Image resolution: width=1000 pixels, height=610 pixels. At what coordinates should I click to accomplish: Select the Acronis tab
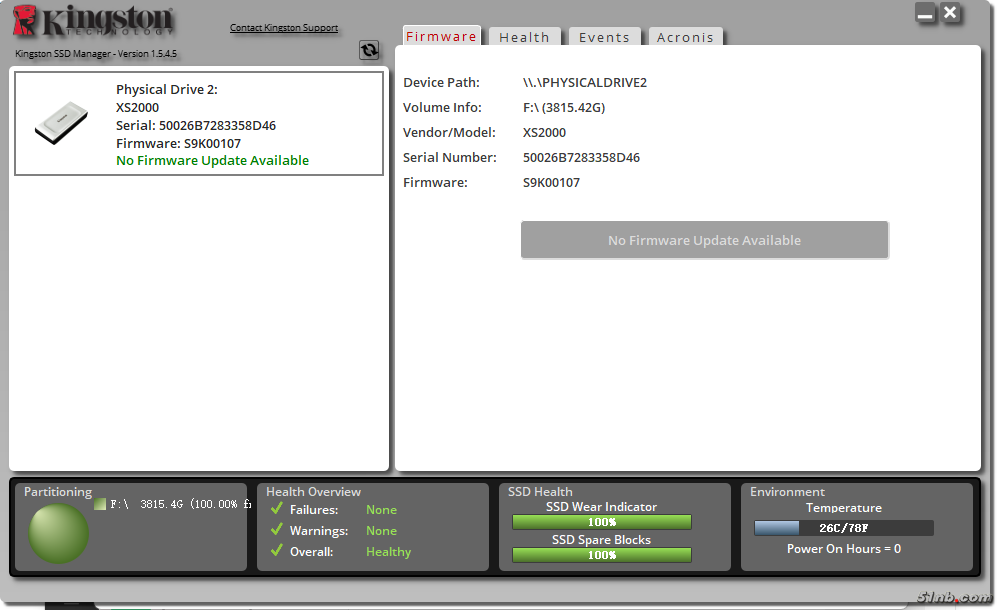tap(685, 37)
